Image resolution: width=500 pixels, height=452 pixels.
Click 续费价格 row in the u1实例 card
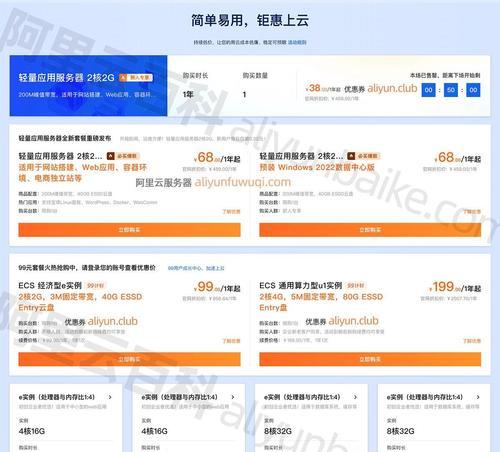click(294, 340)
